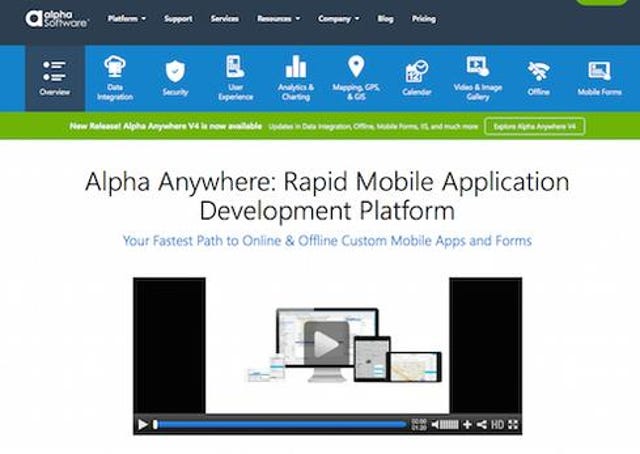The image size is (640, 454).
Task: Mute the video with the speaker icon
Action: click(x=435, y=425)
